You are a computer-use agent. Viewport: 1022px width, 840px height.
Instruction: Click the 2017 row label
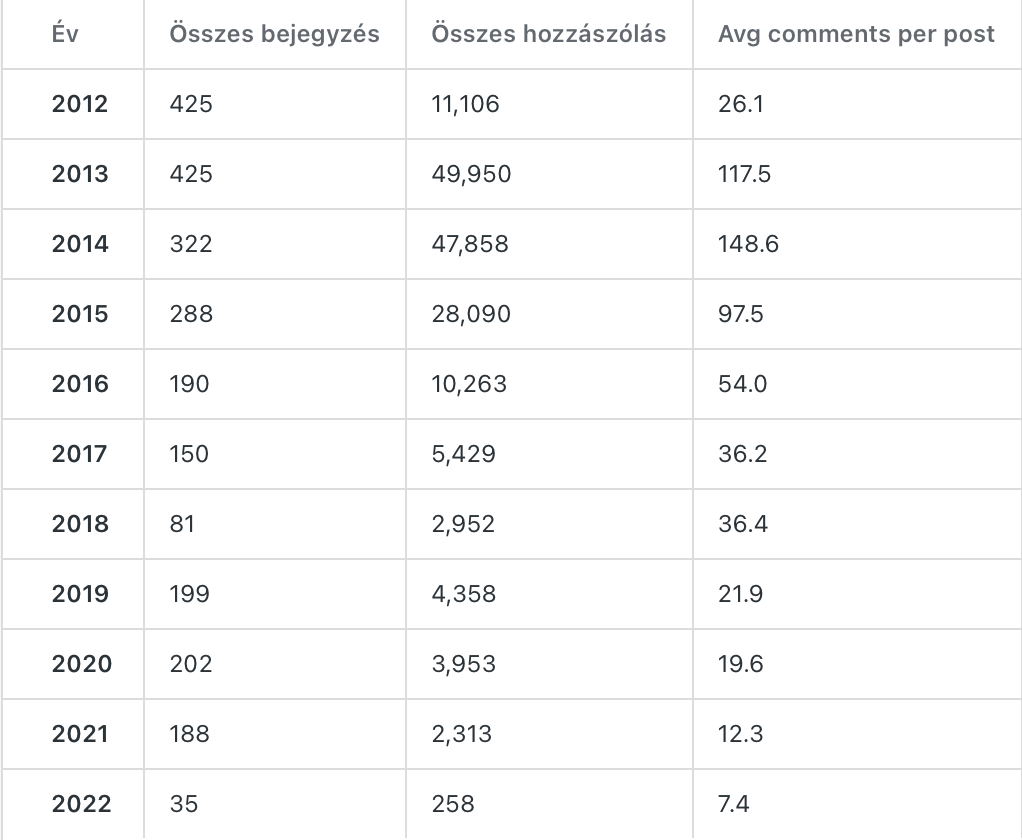[x=80, y=454]
